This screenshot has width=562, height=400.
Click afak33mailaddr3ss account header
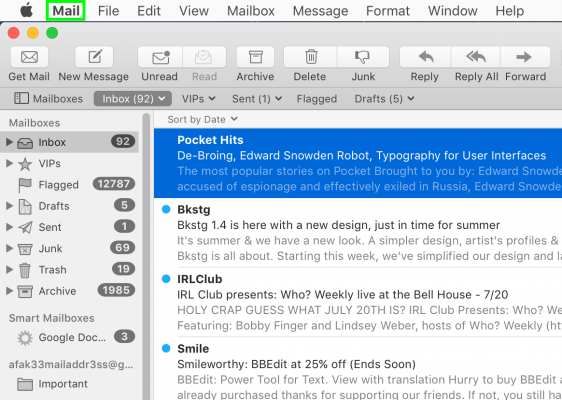71,365
